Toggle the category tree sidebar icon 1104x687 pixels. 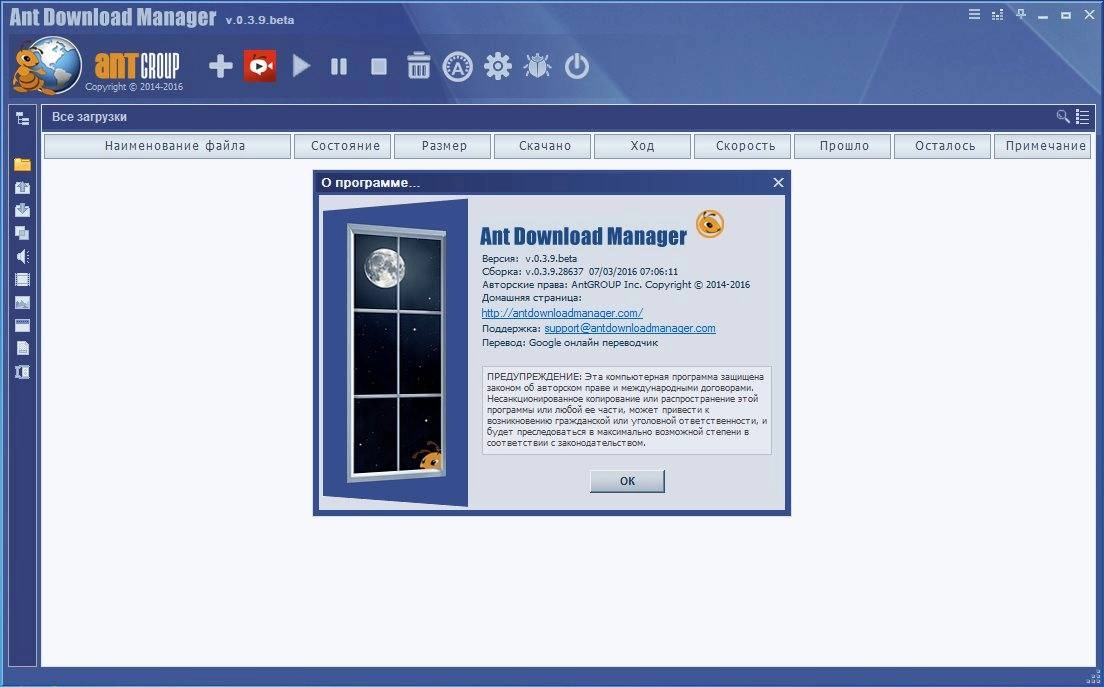click(x=23, y=118)
